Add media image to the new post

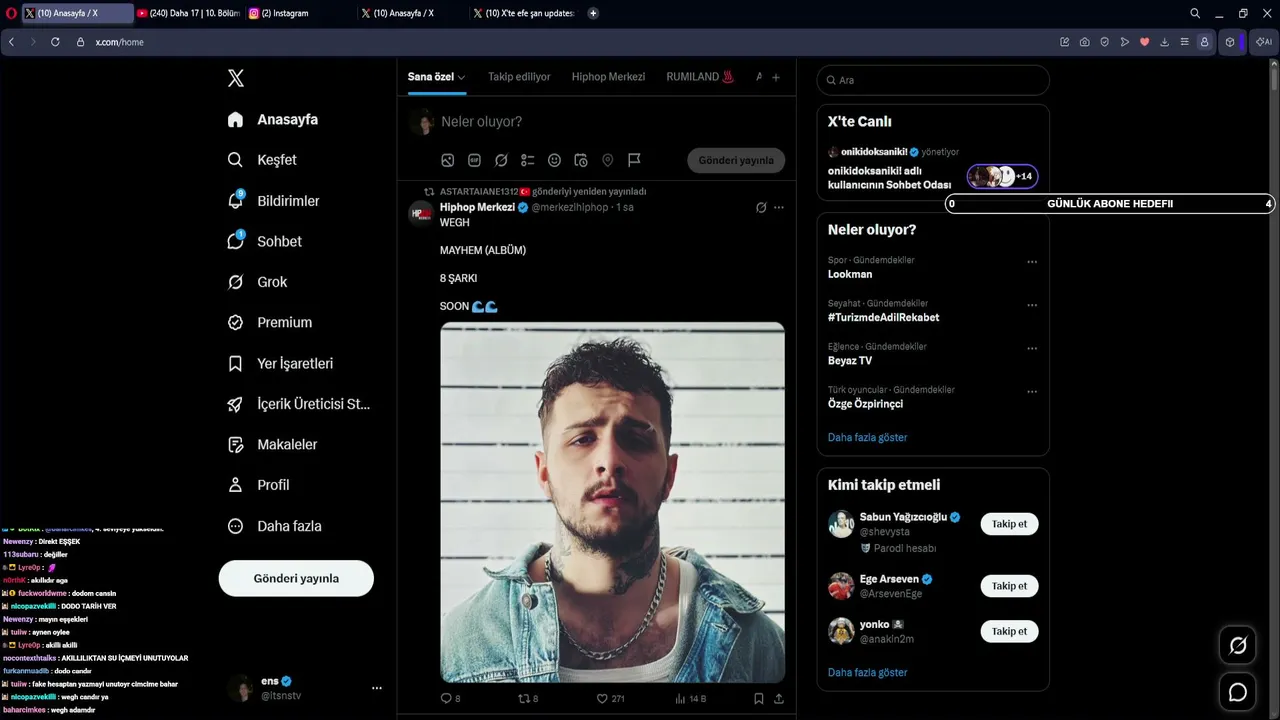click(x=448, y=160)
